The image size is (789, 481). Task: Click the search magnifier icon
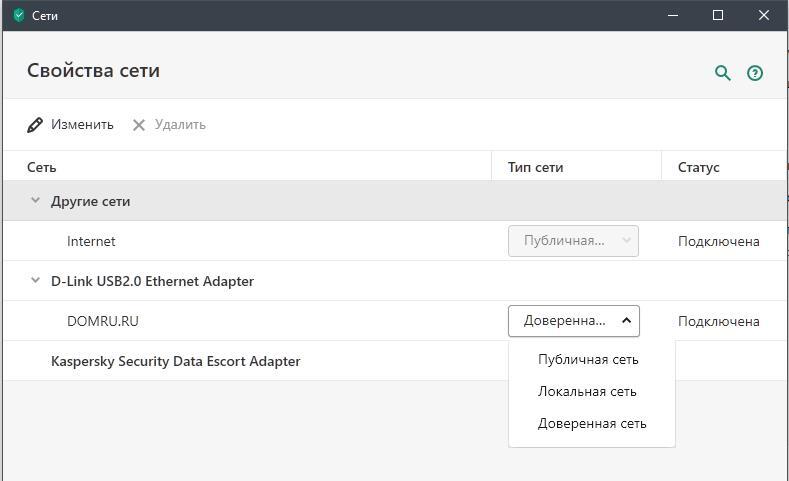pyautogui.click(x=722, y=73)
